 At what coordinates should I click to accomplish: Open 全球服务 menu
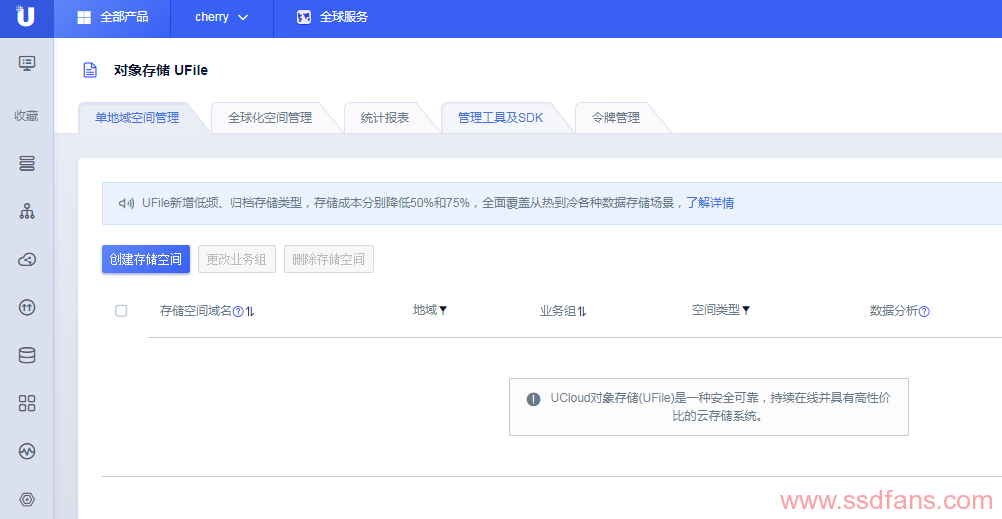click(332, 17)
